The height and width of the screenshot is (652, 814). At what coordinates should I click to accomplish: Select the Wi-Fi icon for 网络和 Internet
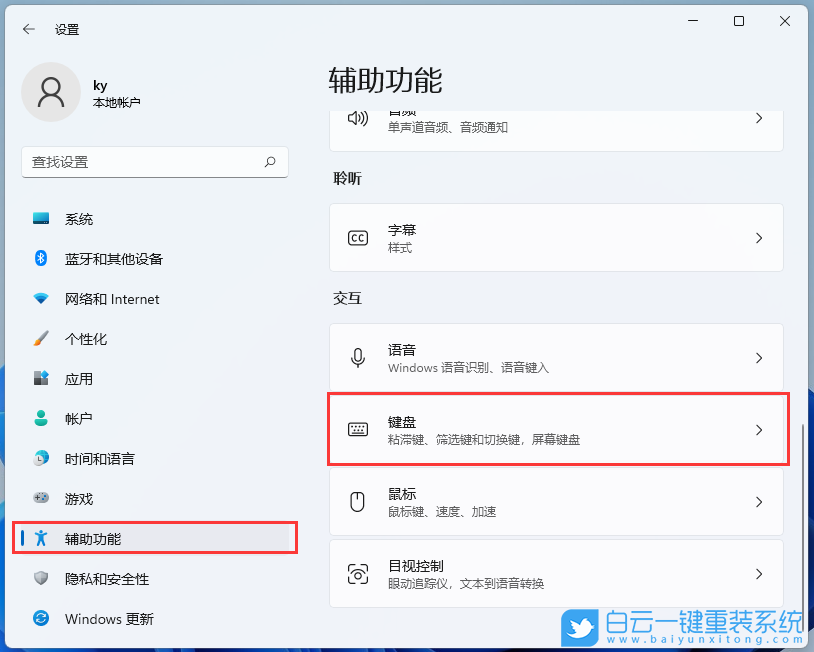click(40, 299)
